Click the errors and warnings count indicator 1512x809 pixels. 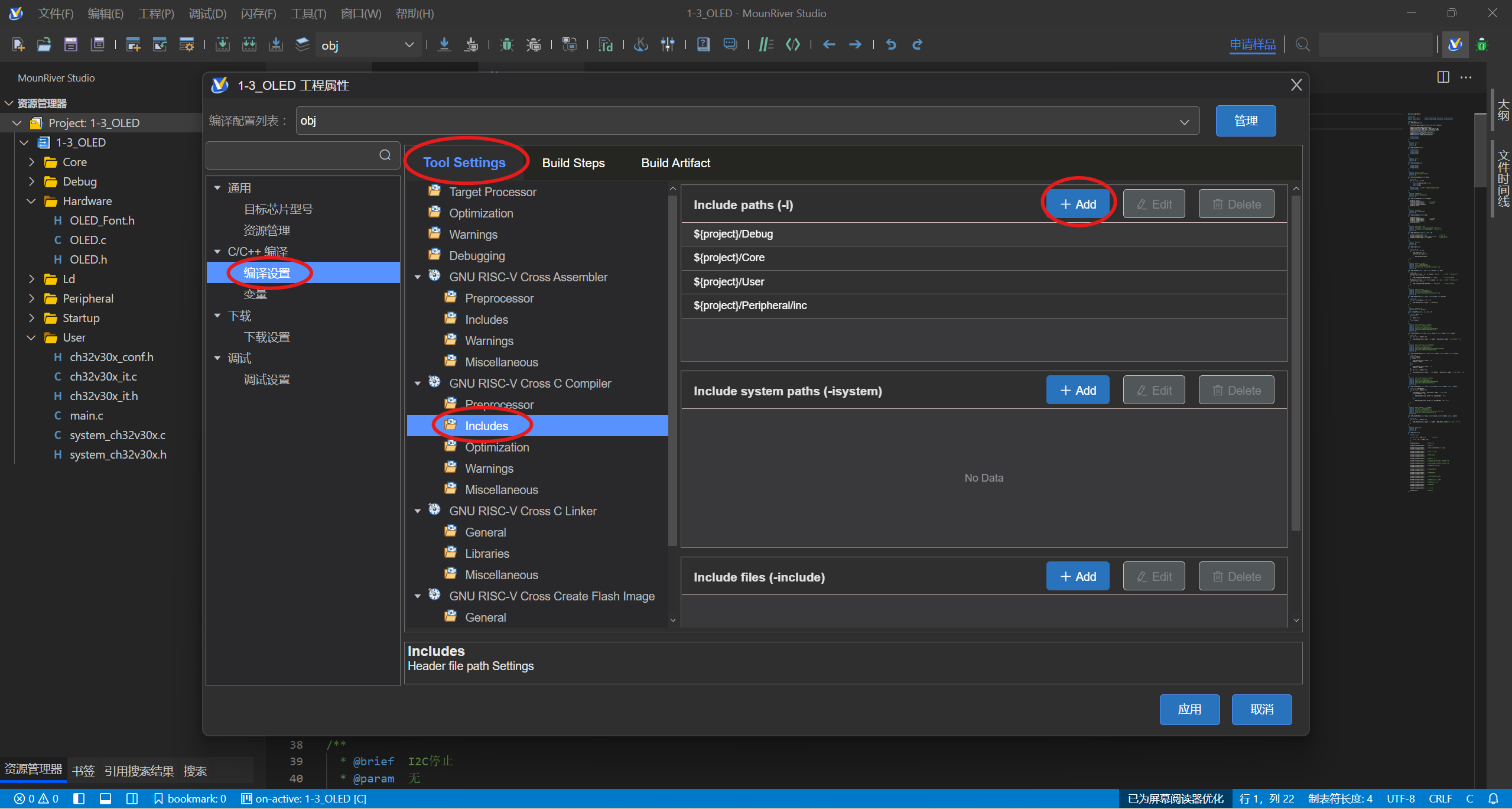36,799
